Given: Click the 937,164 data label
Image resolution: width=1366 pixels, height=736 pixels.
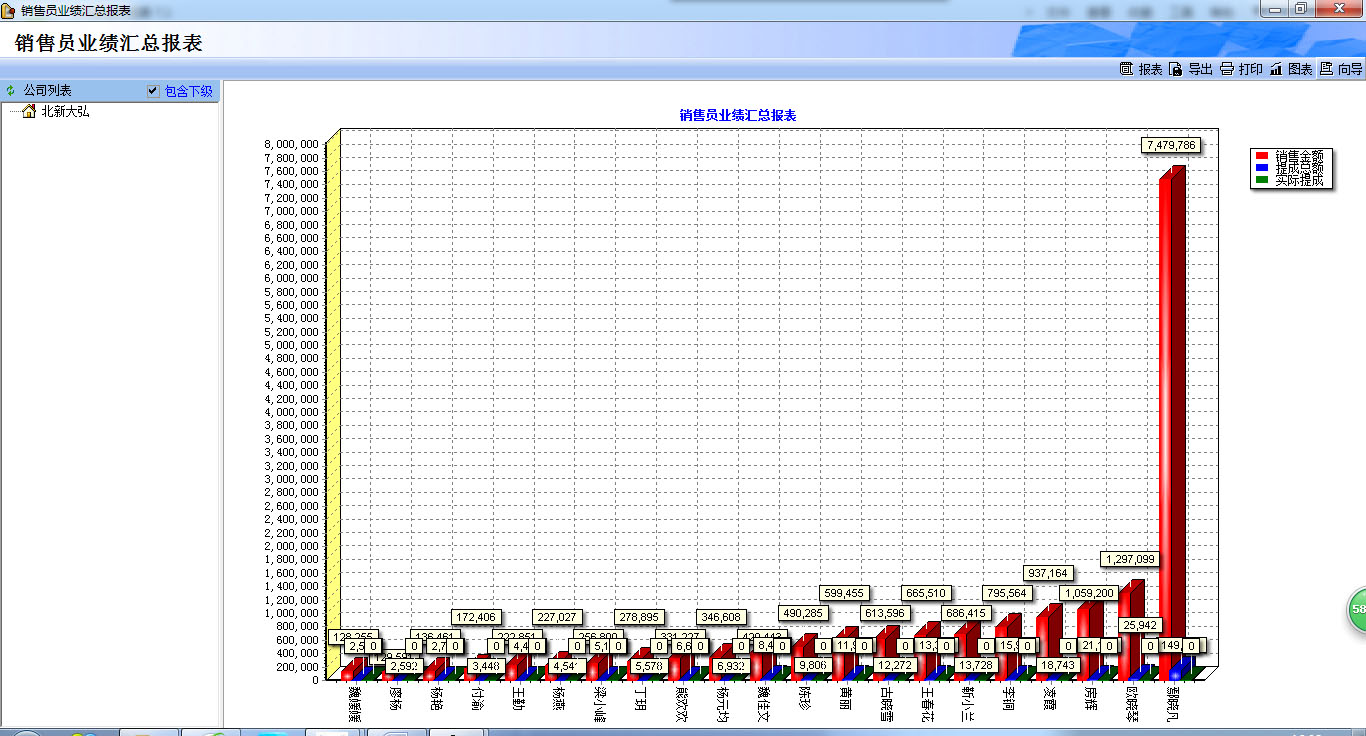Looking at the screenshot, I should (x=1047, y=573).
